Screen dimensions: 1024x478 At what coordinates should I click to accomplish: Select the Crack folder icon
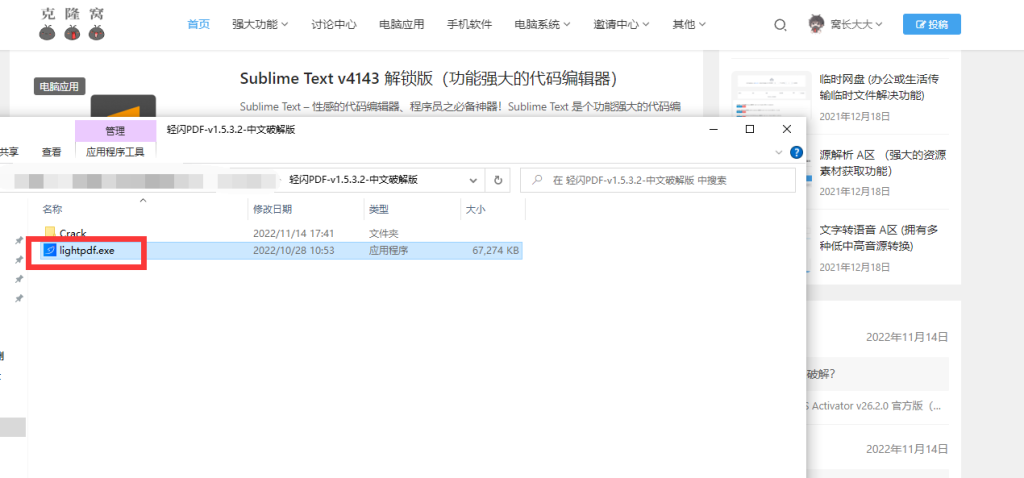tap(50, 232)
